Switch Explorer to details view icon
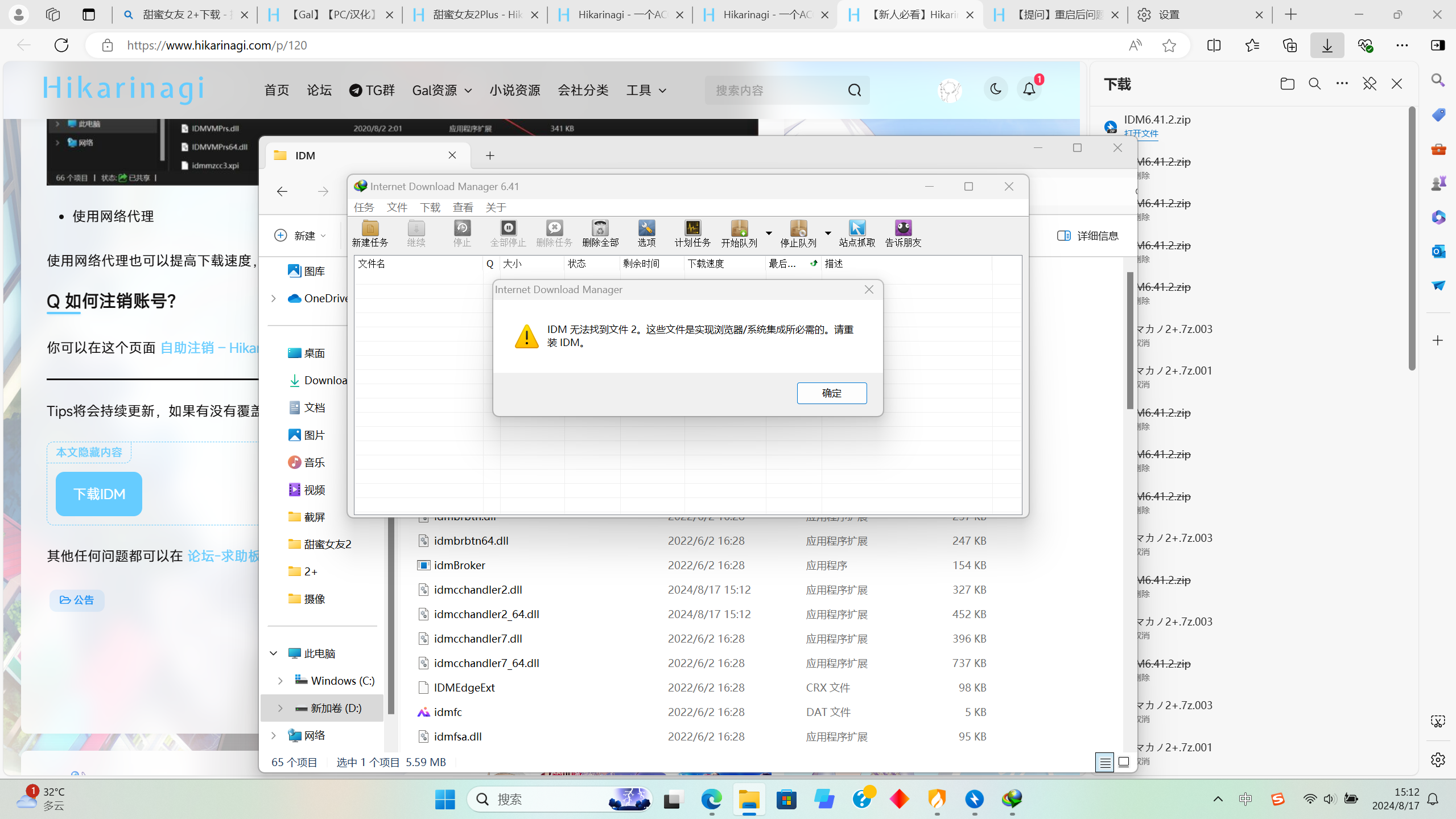The image size is (1456, 819). [1104, 762]
